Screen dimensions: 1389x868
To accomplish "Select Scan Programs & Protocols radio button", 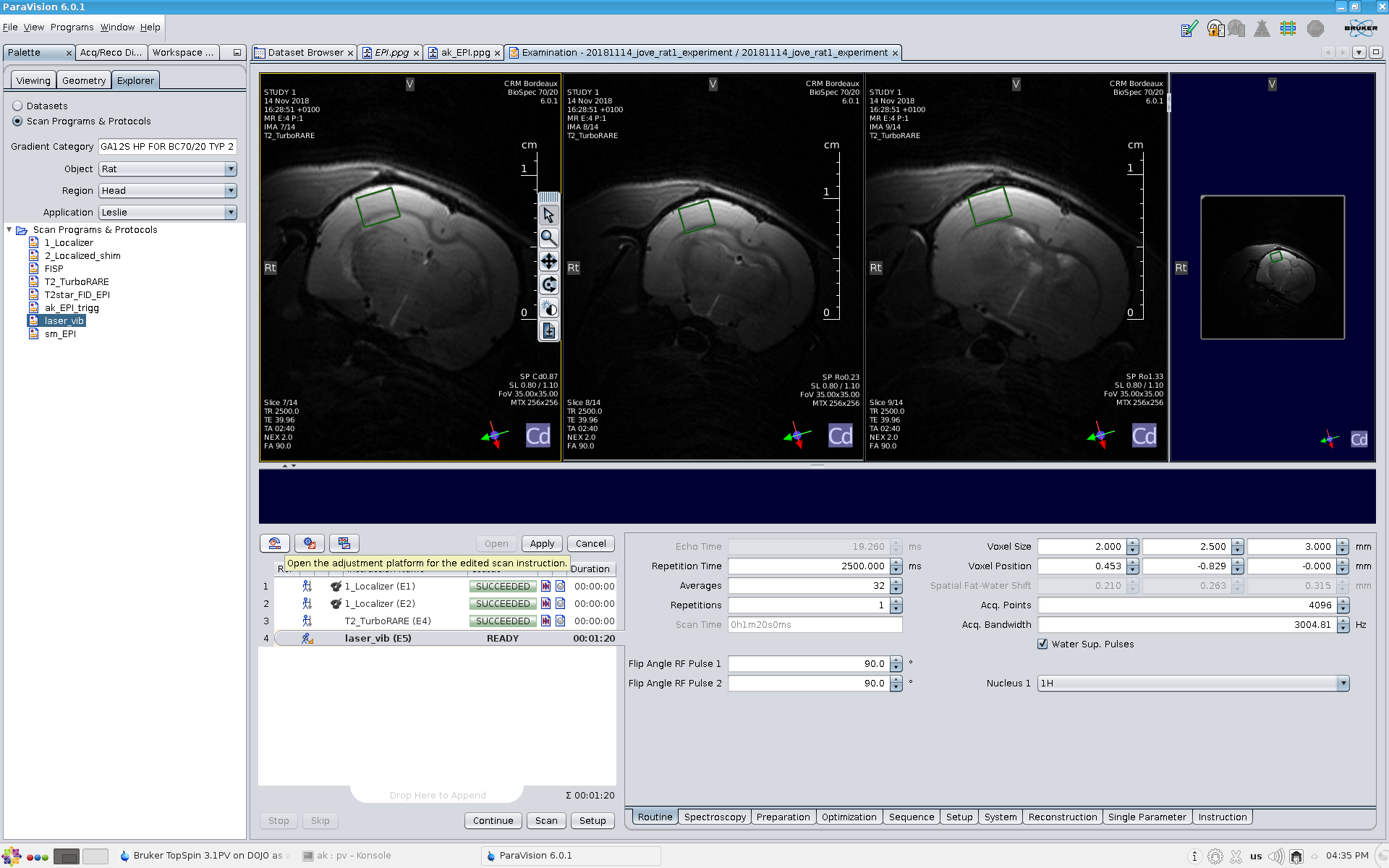I will click(17, 122).
